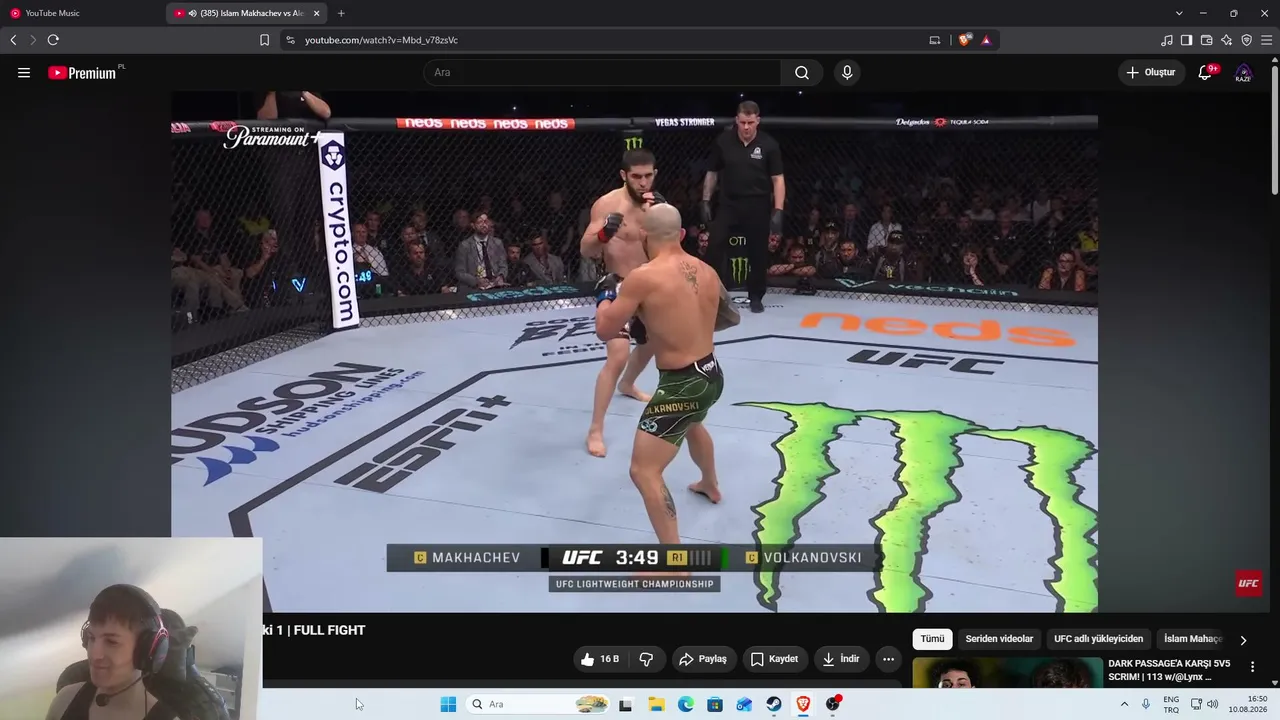This screenshot has height=720, width=1280.
Task: Go to YouTube Premium home logo
Action: [x=82, y=72]
